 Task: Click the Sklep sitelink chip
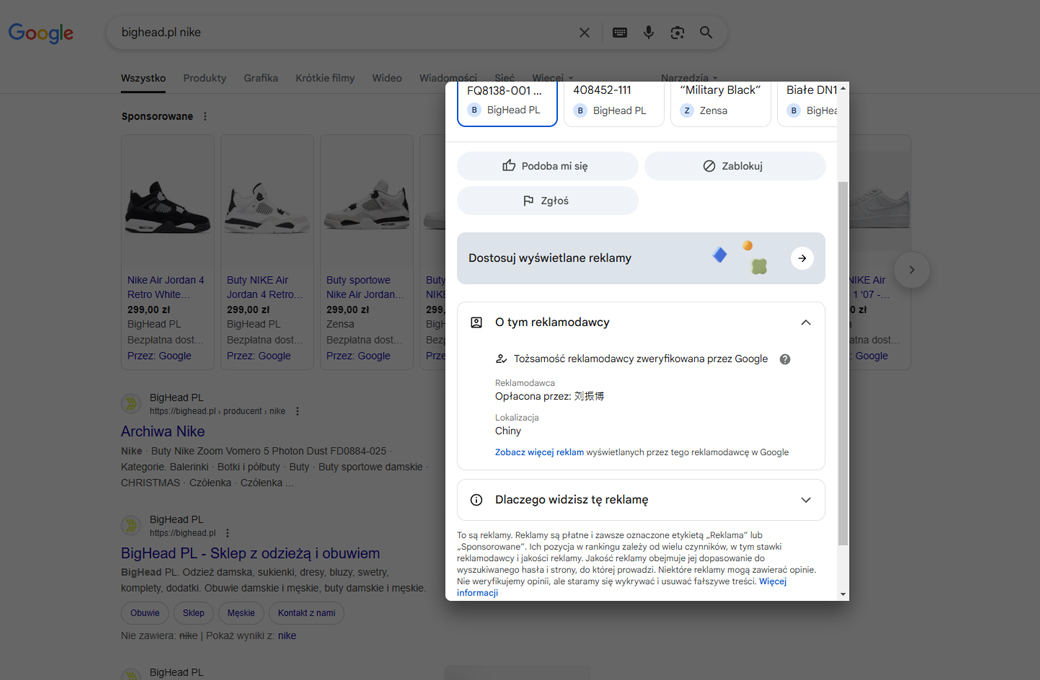click(x=193, y=613)
